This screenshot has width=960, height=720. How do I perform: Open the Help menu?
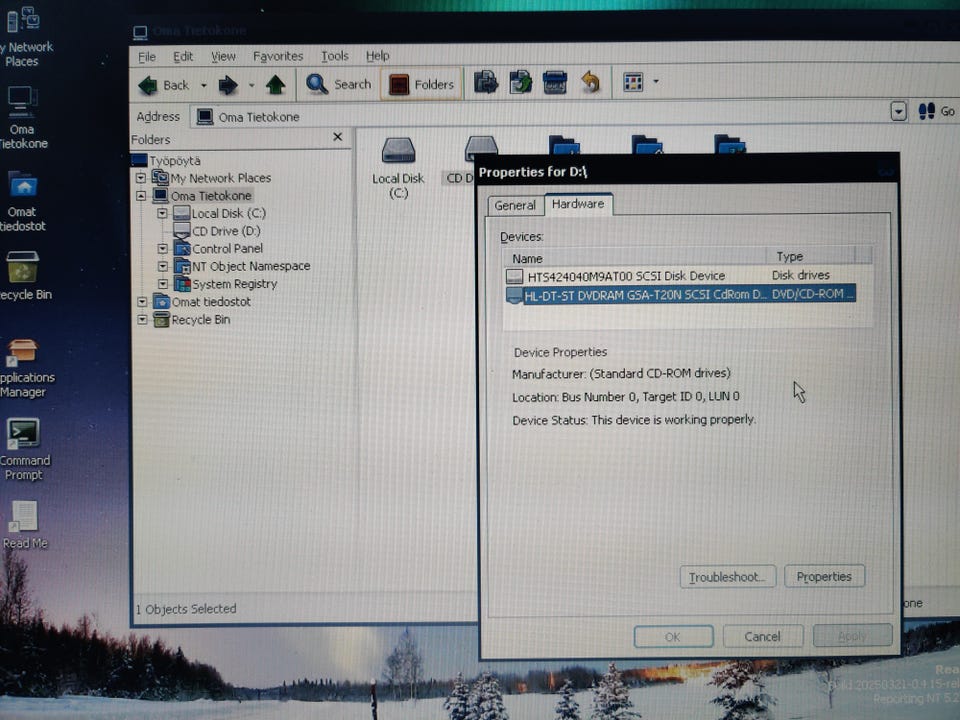pyautogui.click(x=378, y=56)
